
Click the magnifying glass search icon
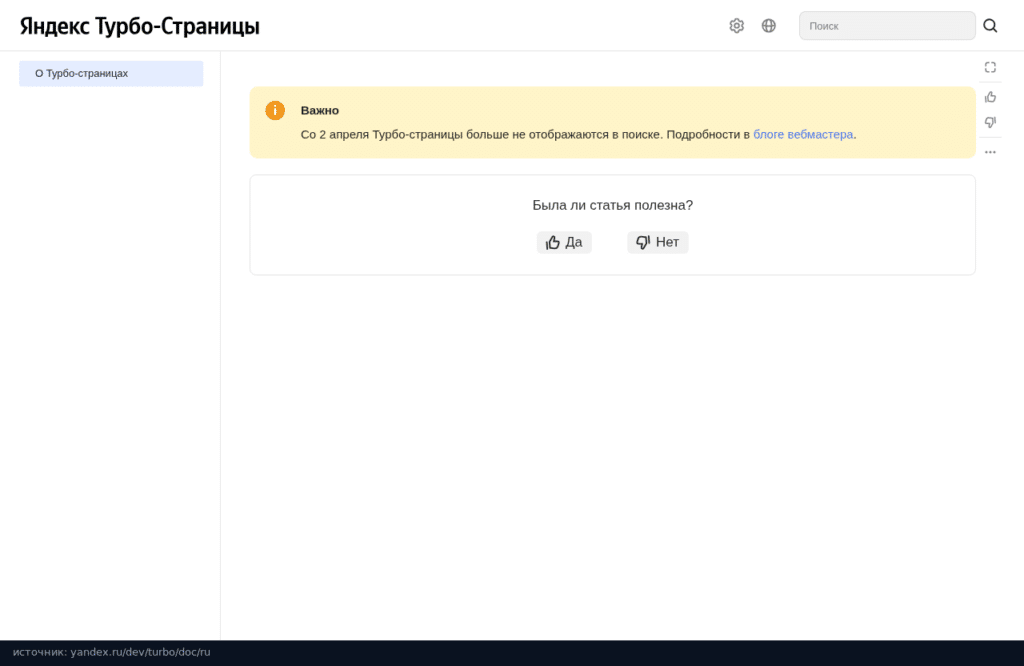click(990, 25)
